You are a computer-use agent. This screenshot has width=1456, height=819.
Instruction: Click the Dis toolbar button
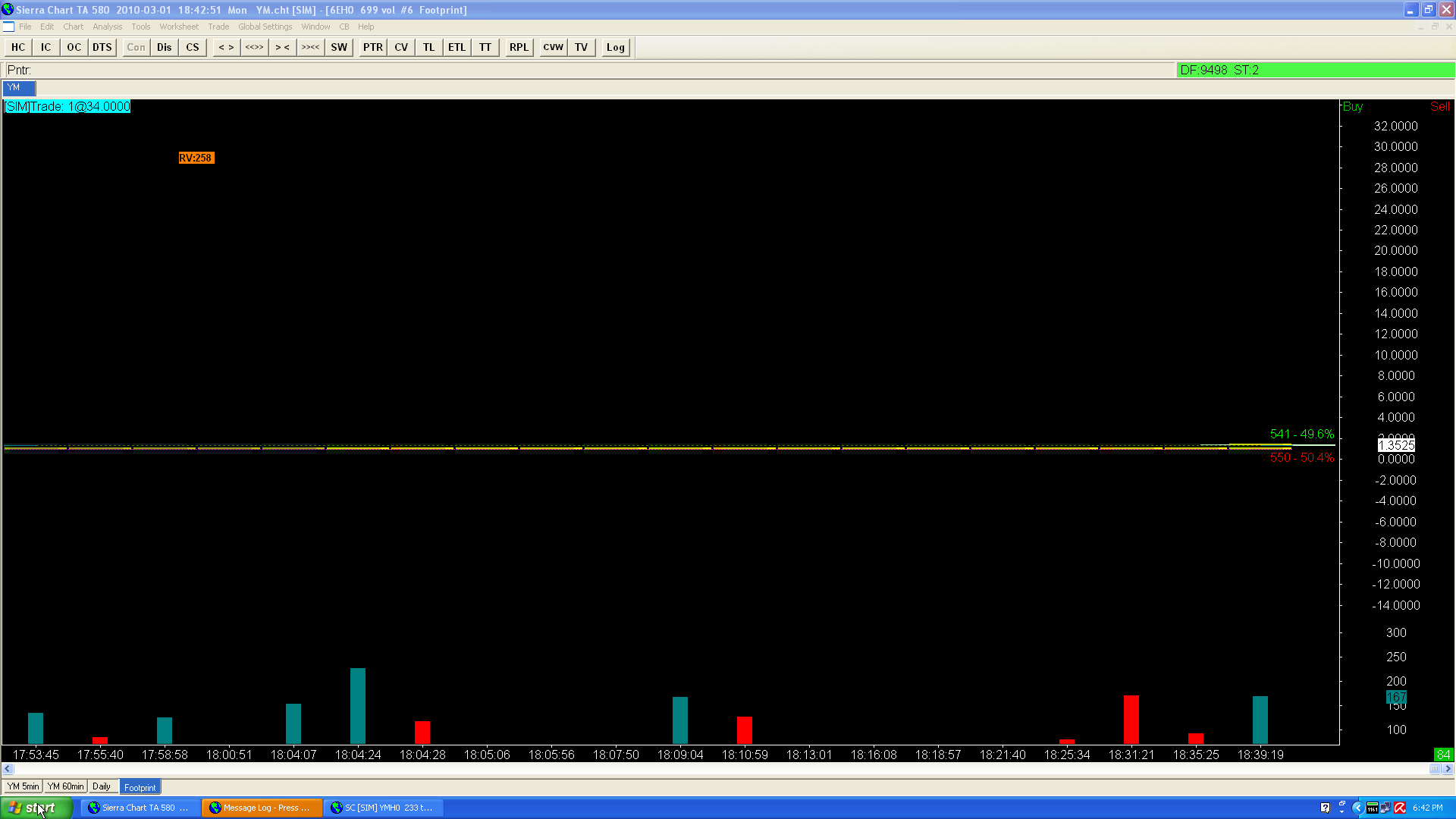point(164,47)
